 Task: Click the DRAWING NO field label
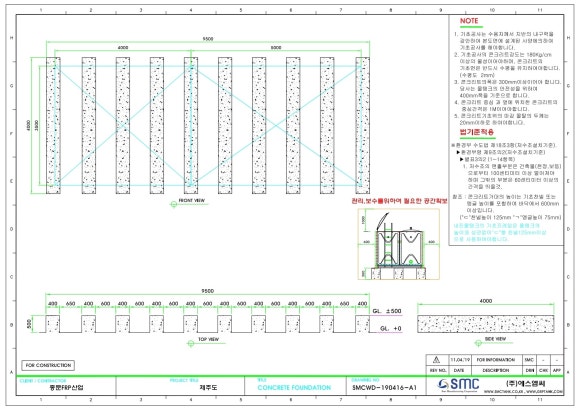tap(365, 380)
